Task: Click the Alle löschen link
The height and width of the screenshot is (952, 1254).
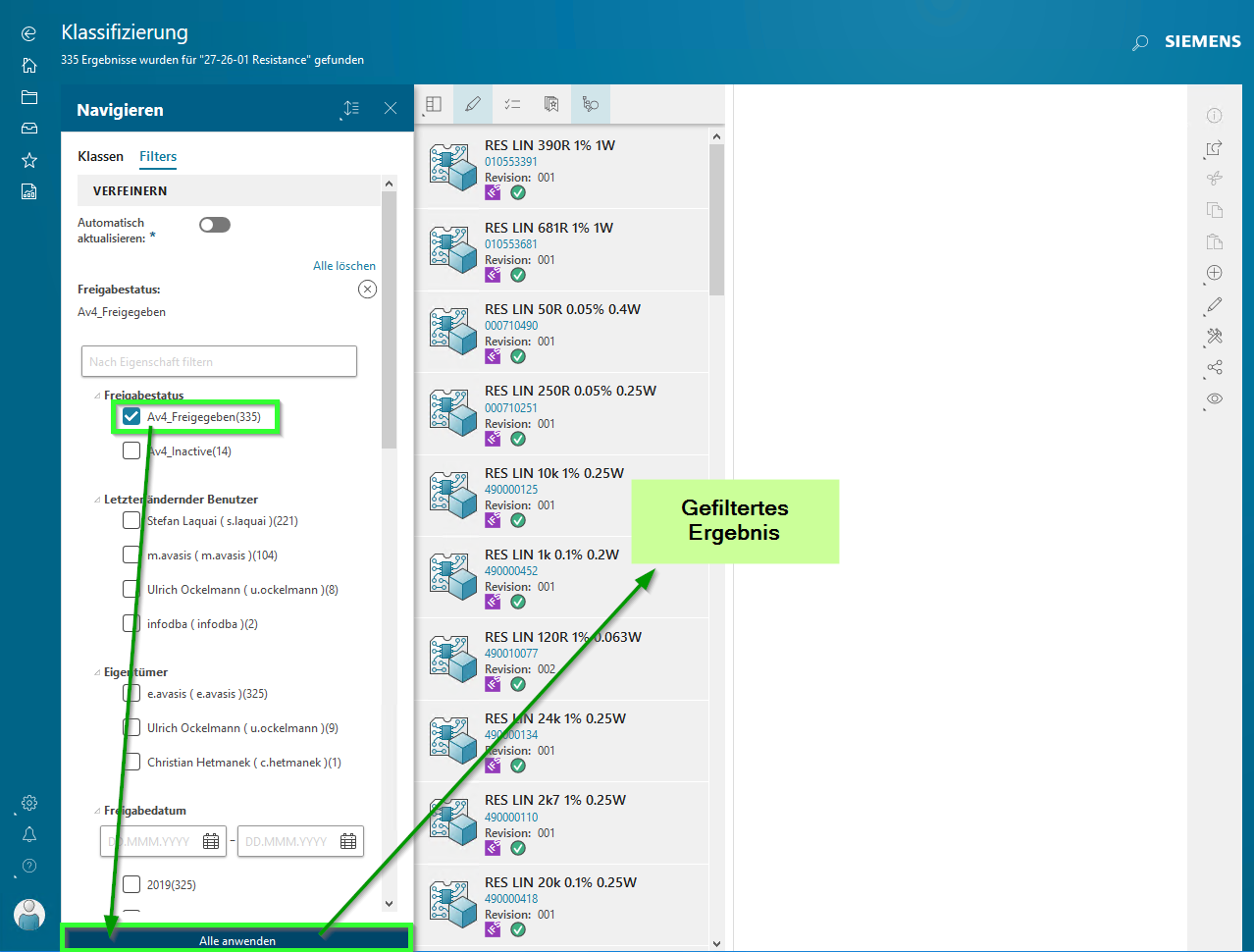Action: click(343, 266)
